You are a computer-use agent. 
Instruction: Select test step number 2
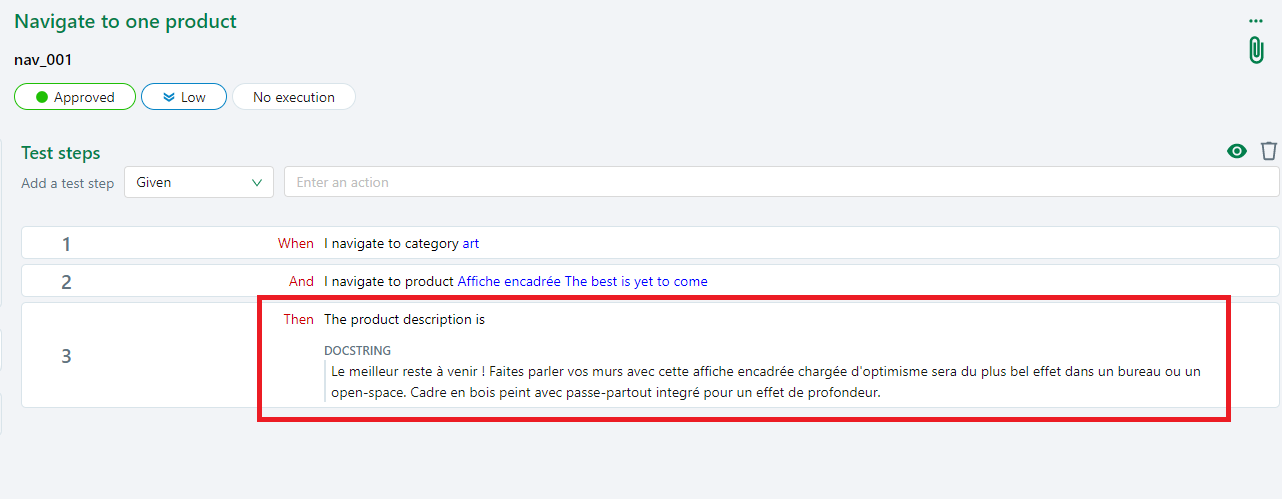66,282
